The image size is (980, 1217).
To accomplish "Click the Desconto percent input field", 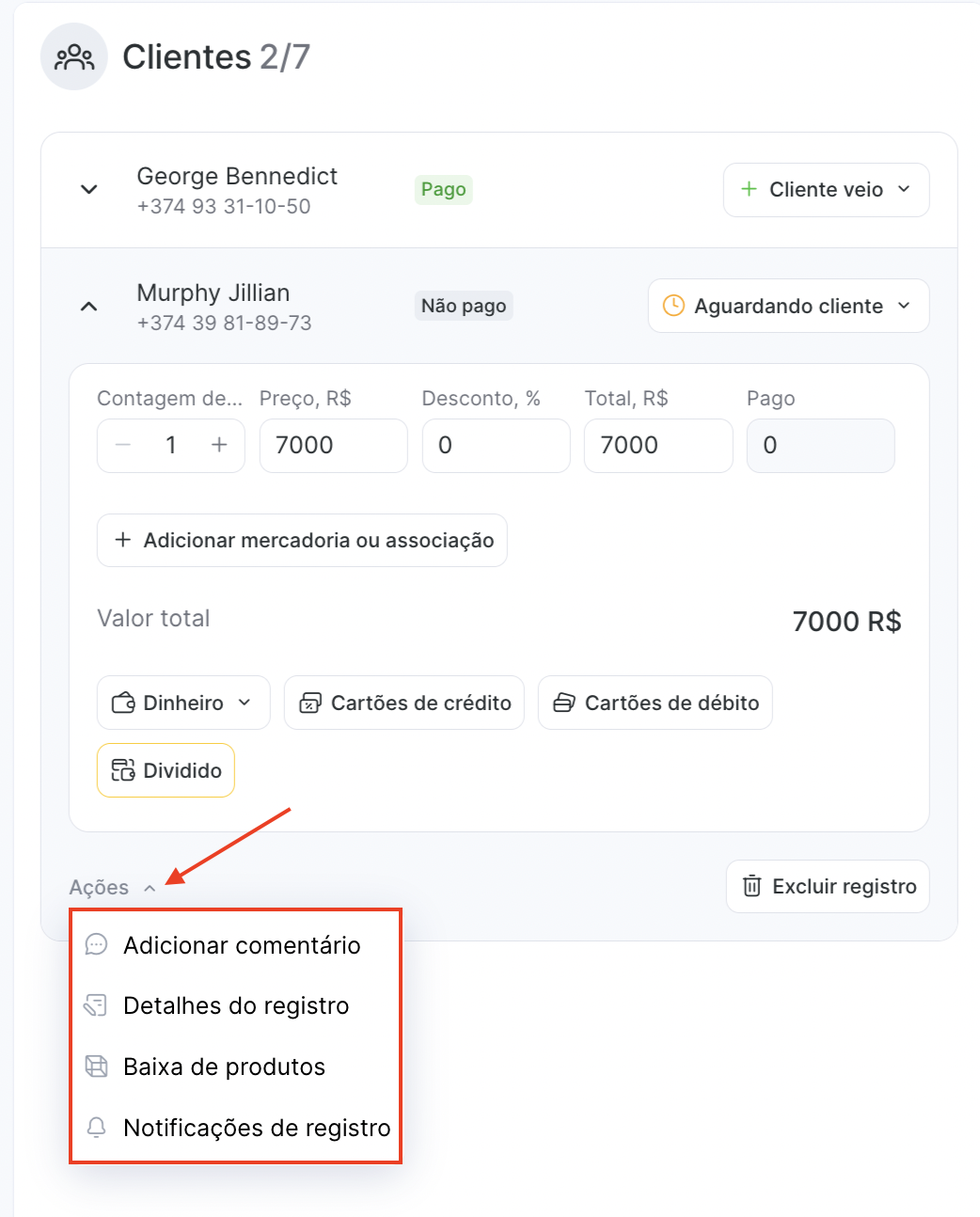I will click(496, 445).
